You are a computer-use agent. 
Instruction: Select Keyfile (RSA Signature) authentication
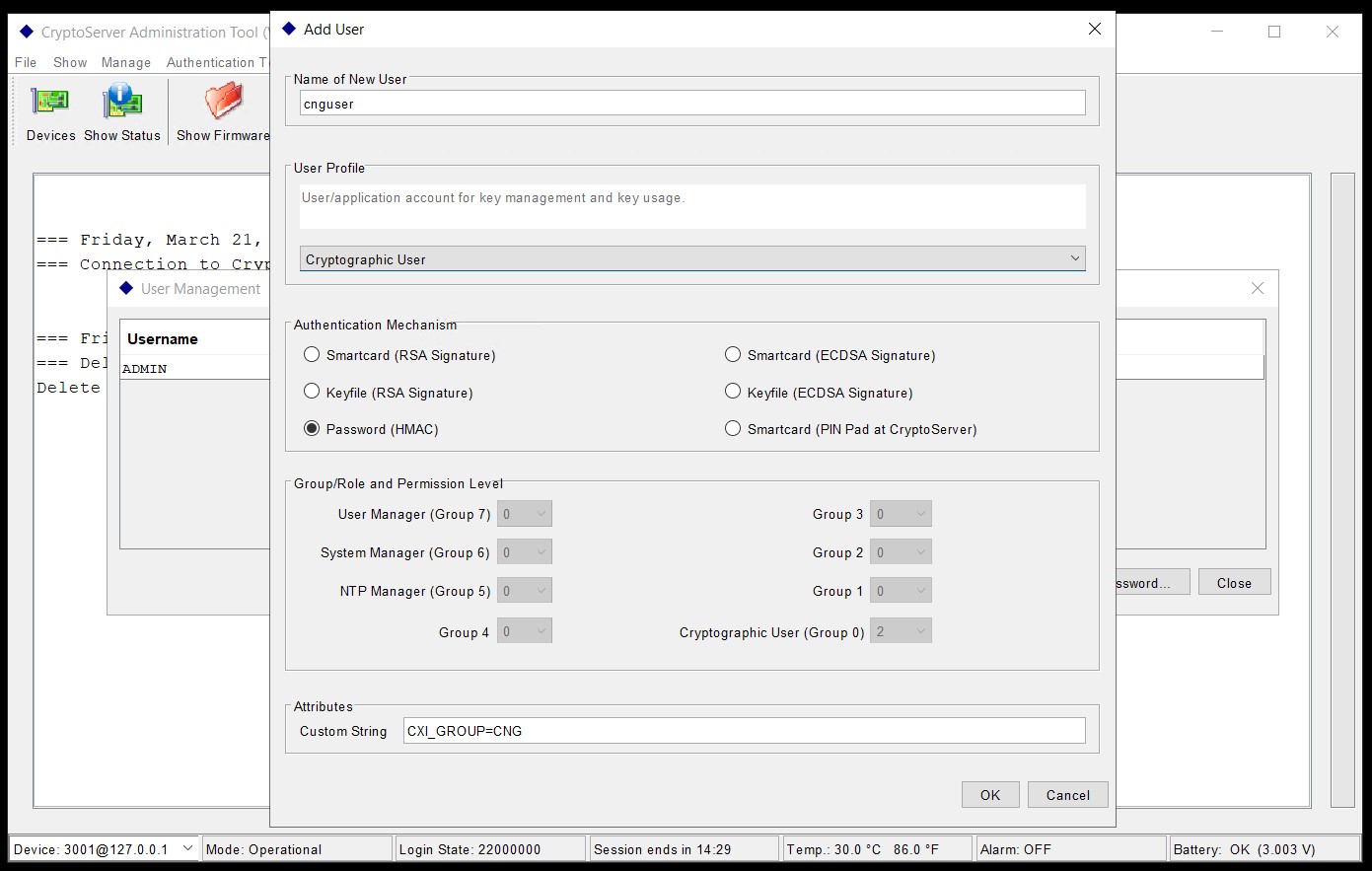[312, 393]
